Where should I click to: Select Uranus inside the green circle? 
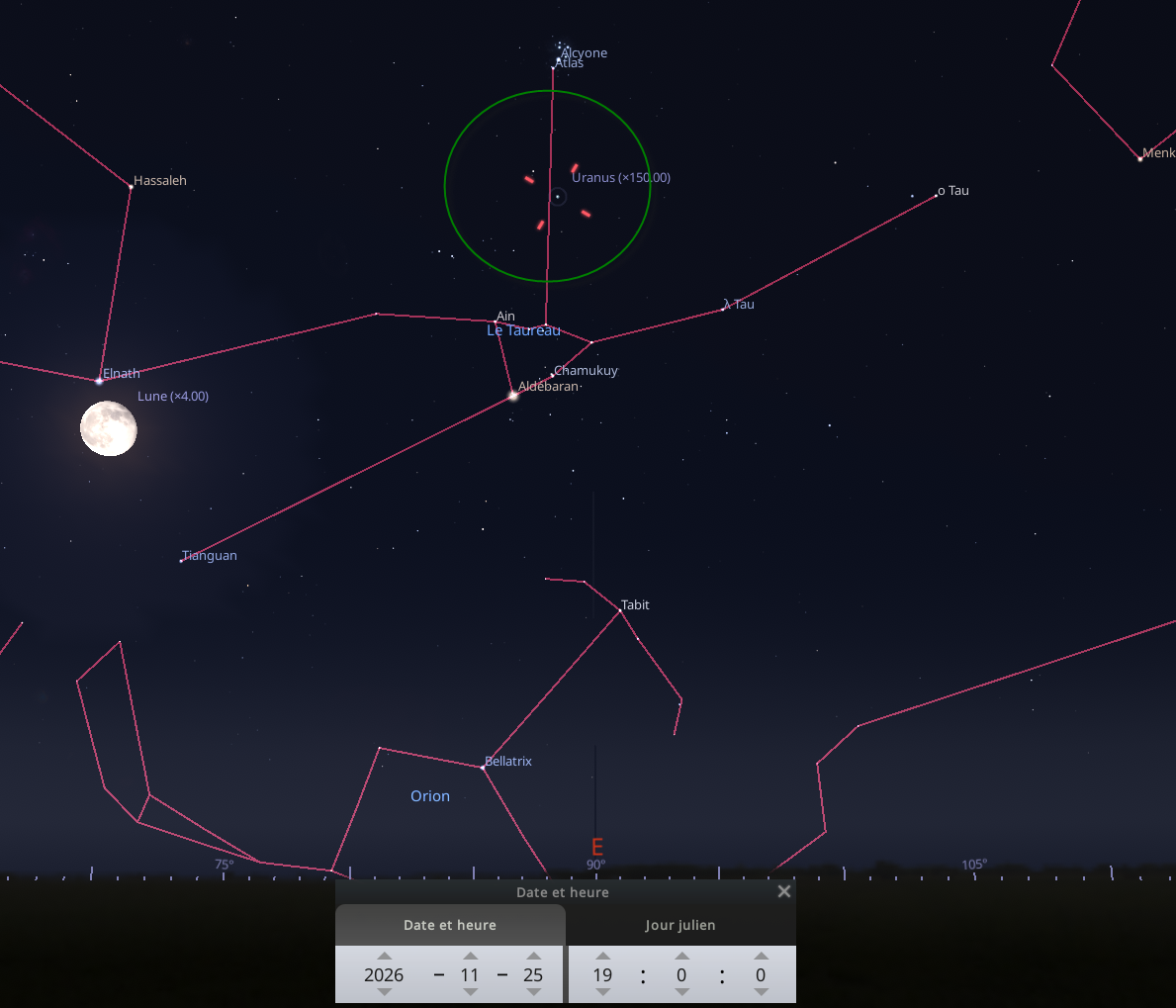coord(557,197)
